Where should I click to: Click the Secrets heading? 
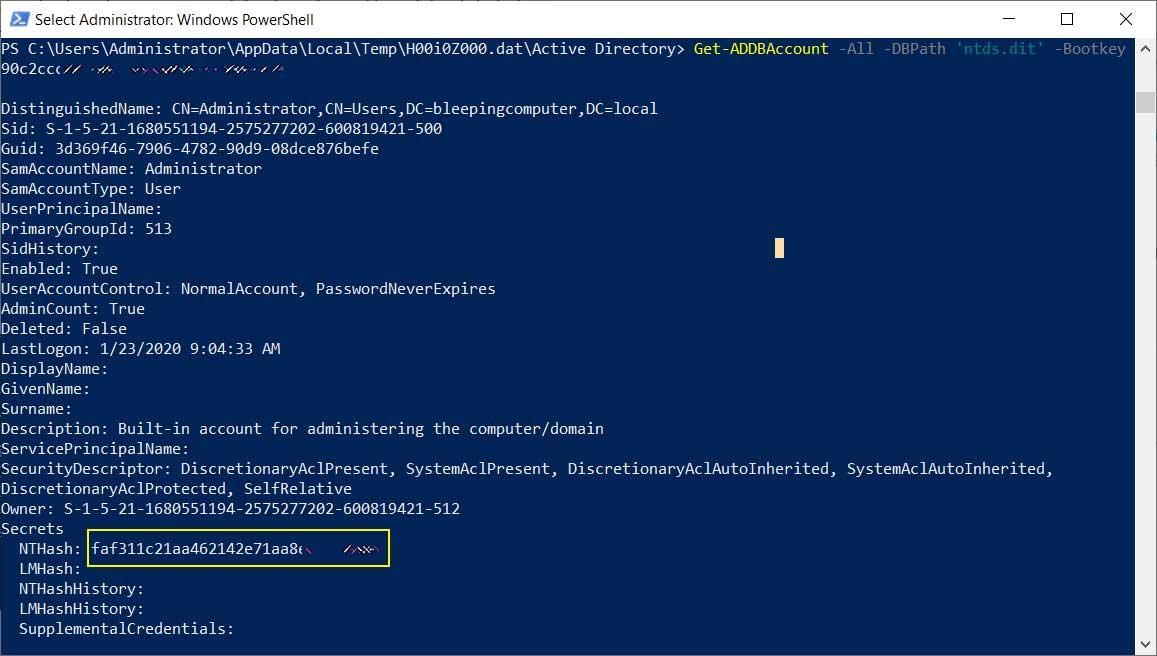point(32,528)
